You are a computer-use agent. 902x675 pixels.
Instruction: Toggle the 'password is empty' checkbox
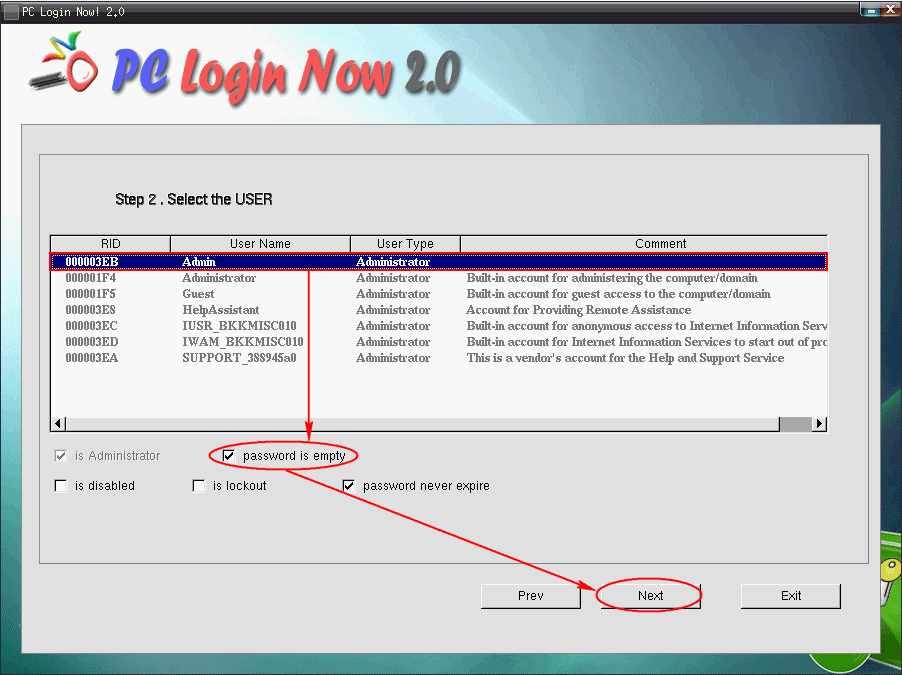[229, 456]
